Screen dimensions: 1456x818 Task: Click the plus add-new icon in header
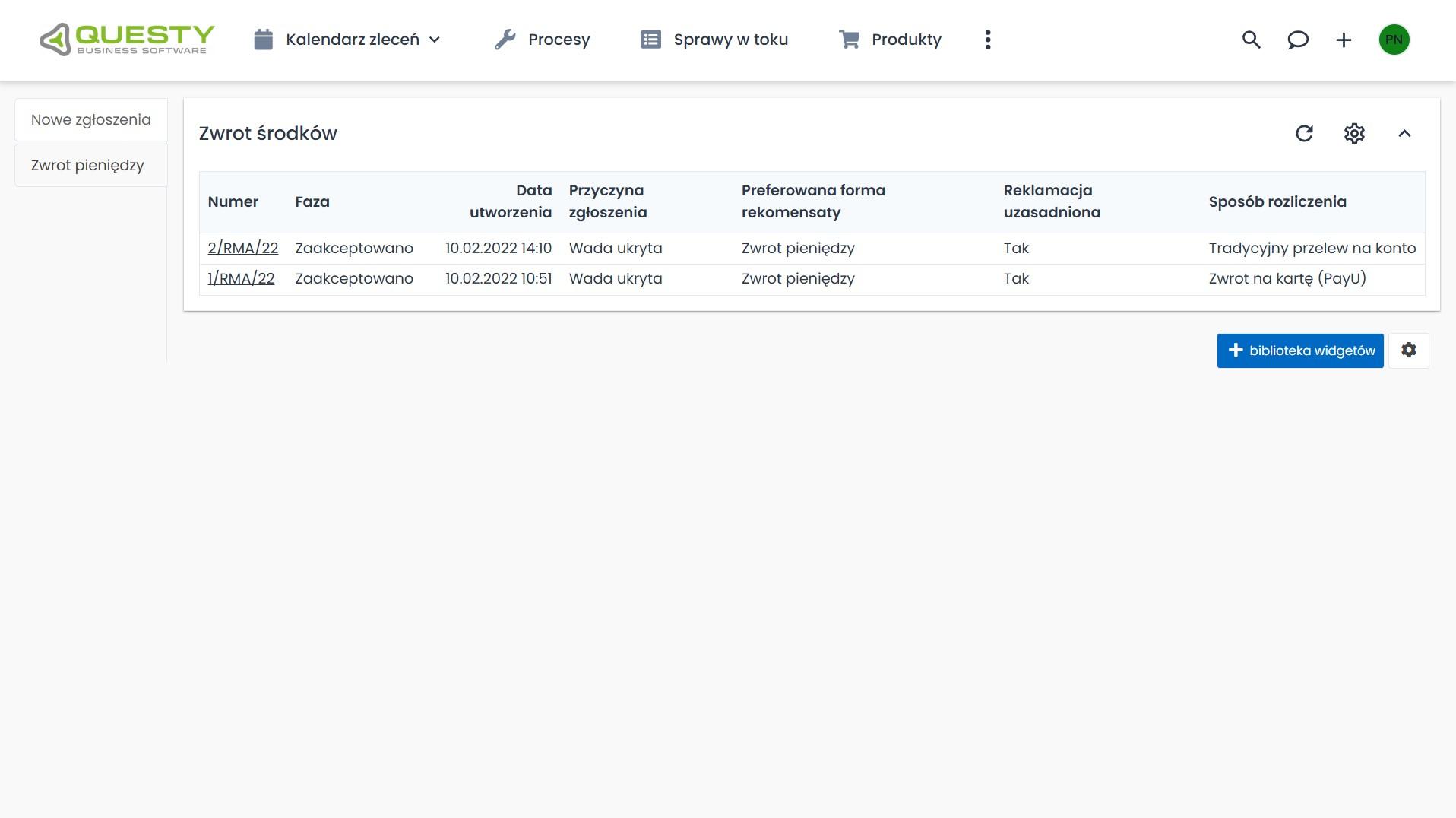point(1344,40)
